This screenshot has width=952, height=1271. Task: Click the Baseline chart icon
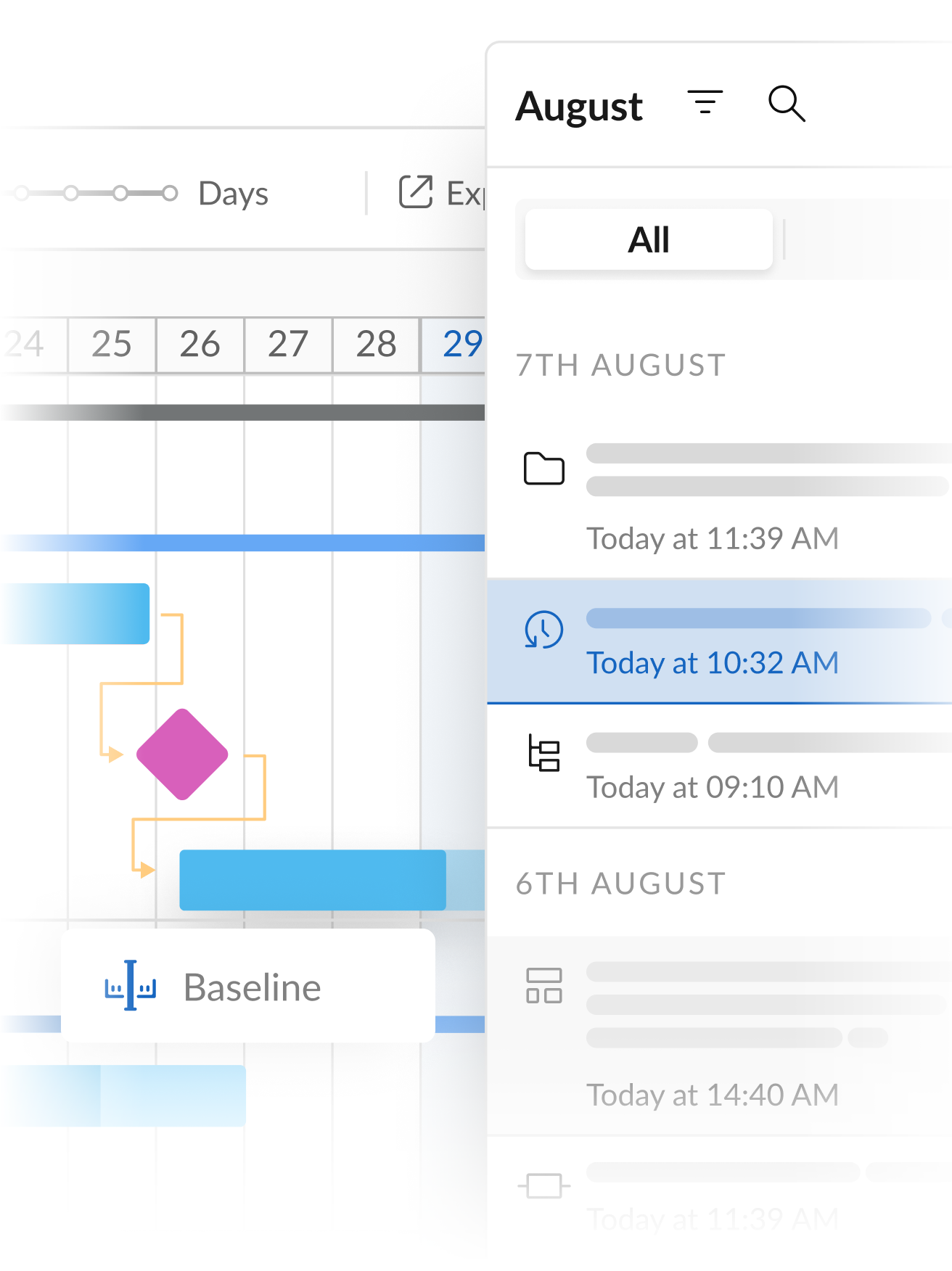point(131,987)
